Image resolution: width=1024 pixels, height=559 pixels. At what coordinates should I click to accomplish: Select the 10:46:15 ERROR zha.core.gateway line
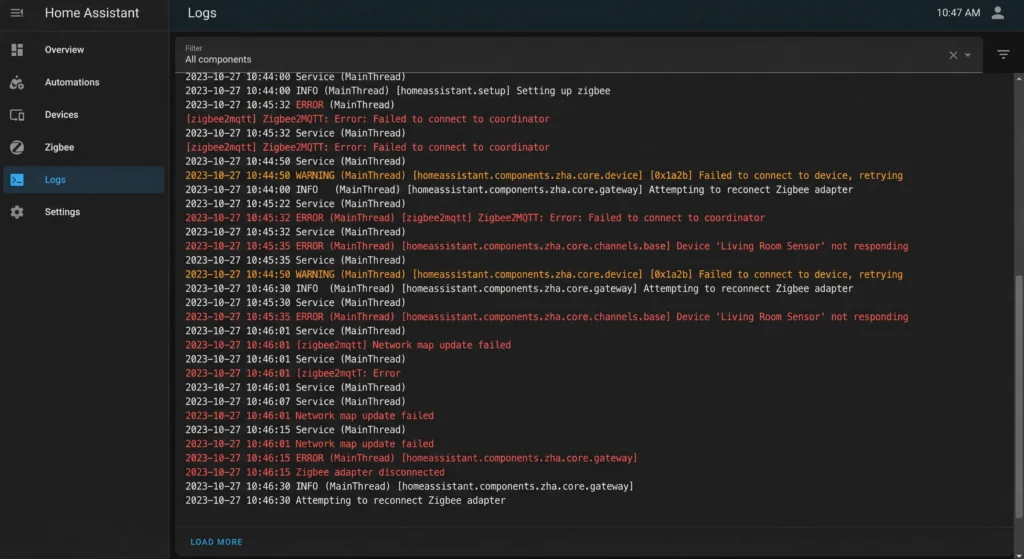pyautogui.click(x=411, y=458)
